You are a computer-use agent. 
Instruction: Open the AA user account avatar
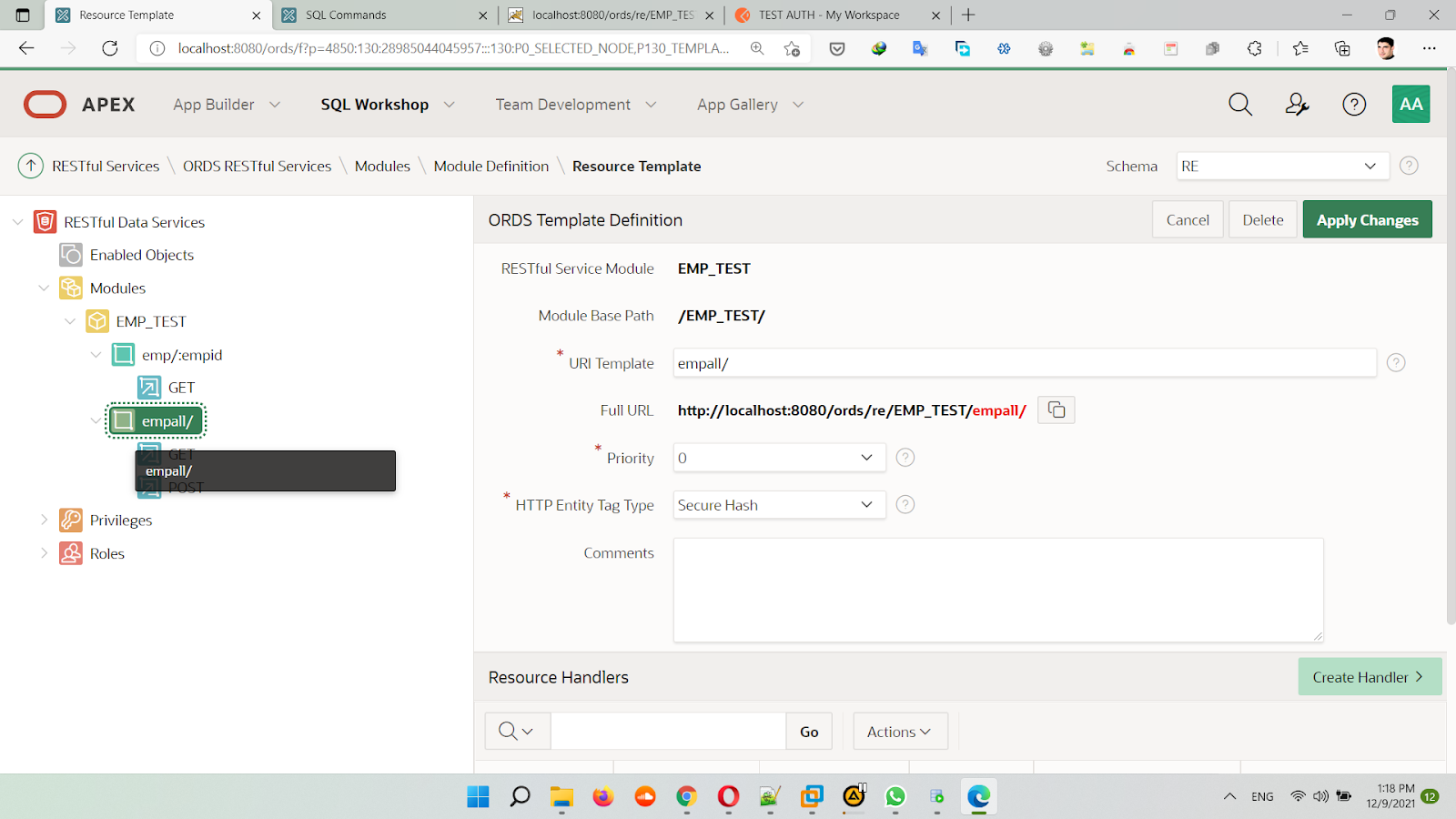[x=1410, y=105]
